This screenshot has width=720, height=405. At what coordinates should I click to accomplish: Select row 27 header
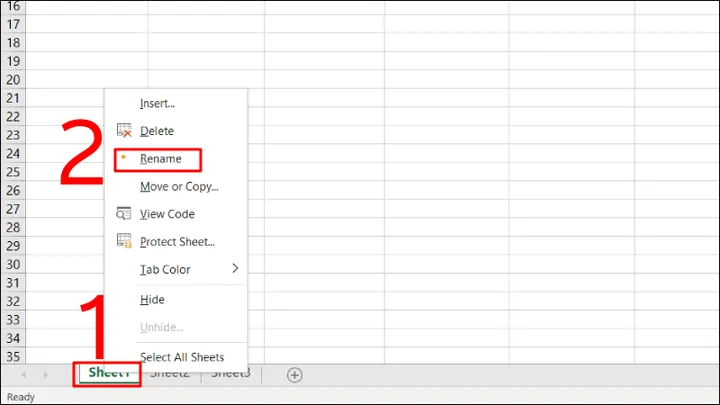coord(13,209)
